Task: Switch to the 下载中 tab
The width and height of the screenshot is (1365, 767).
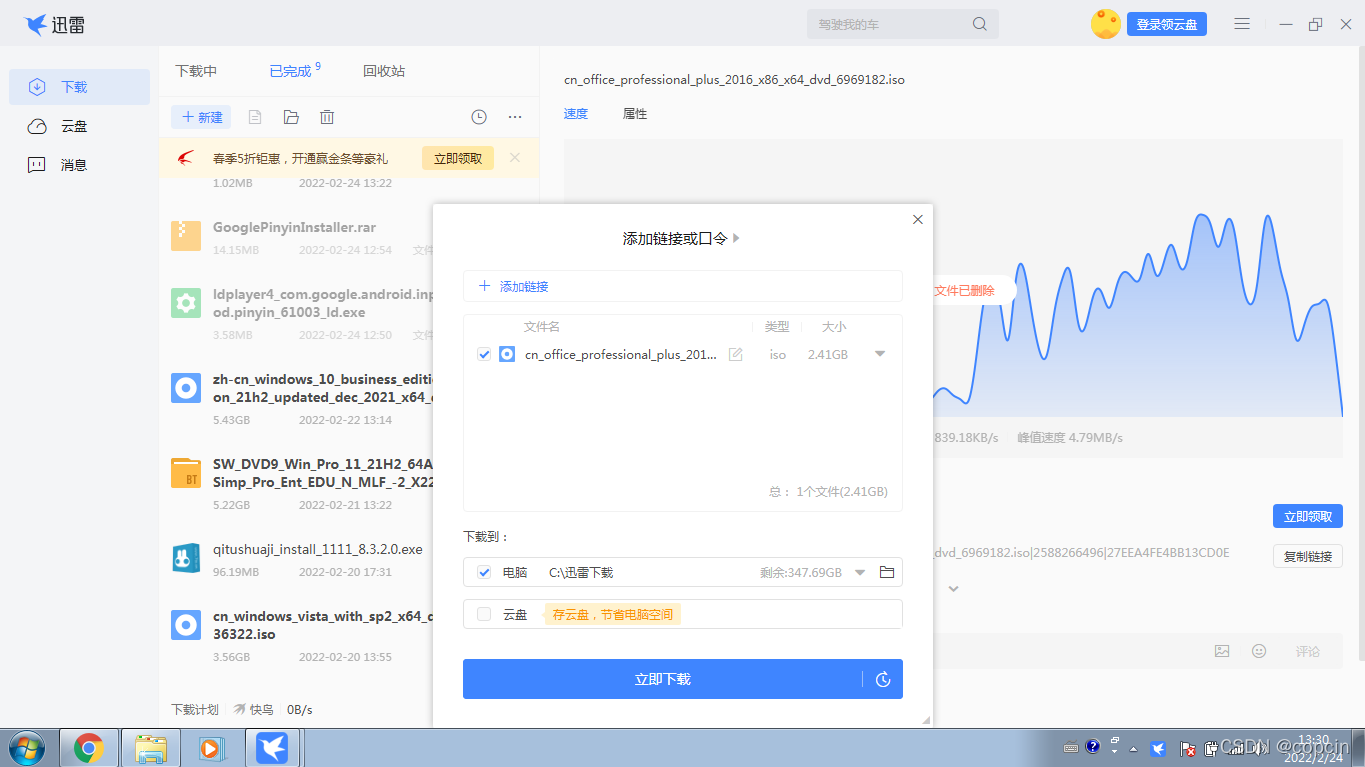Action: click(x=196, y=71)
